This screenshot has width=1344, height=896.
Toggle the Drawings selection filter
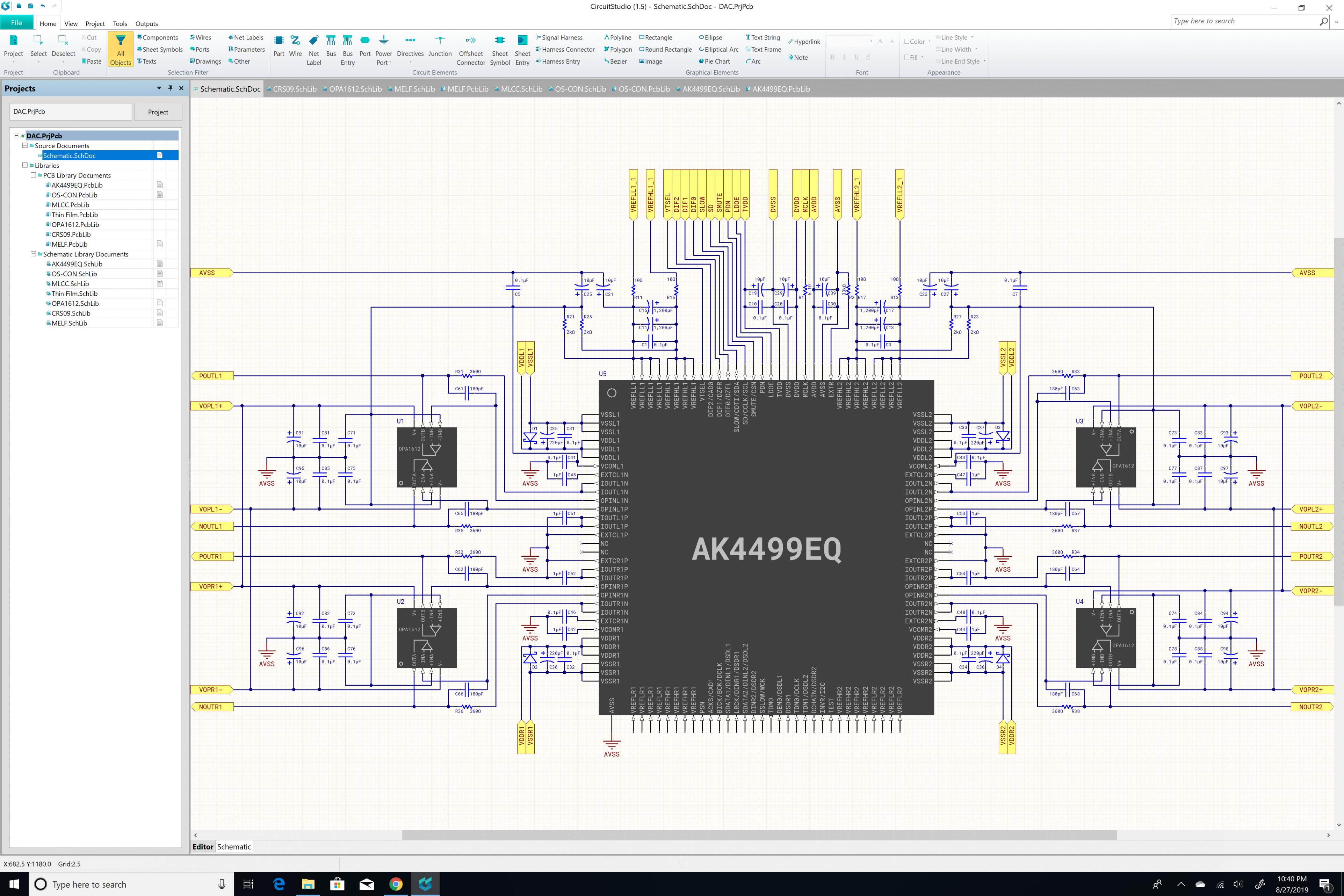(205, 61)
